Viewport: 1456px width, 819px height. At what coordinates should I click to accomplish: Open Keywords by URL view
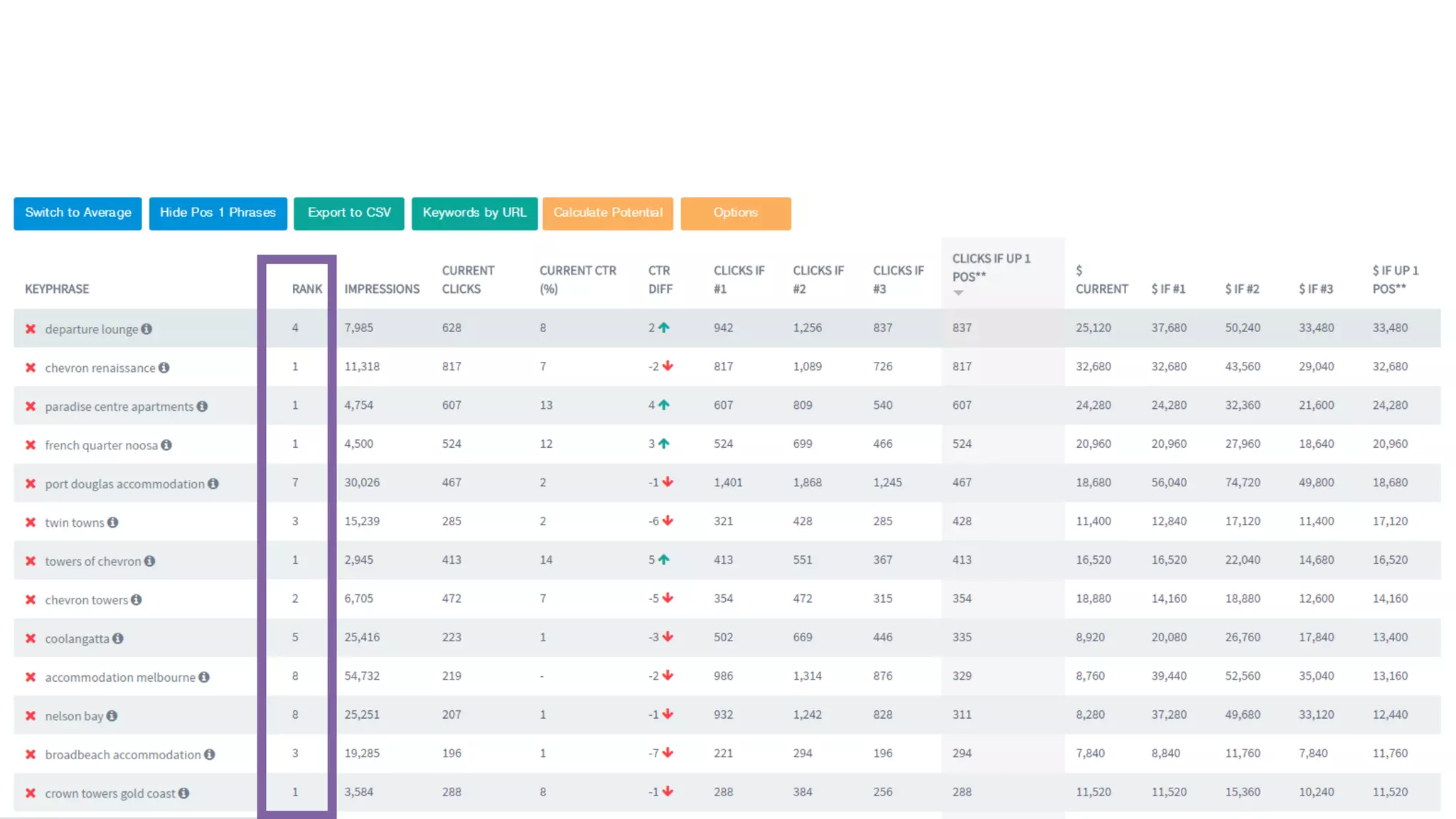[474, 213]
